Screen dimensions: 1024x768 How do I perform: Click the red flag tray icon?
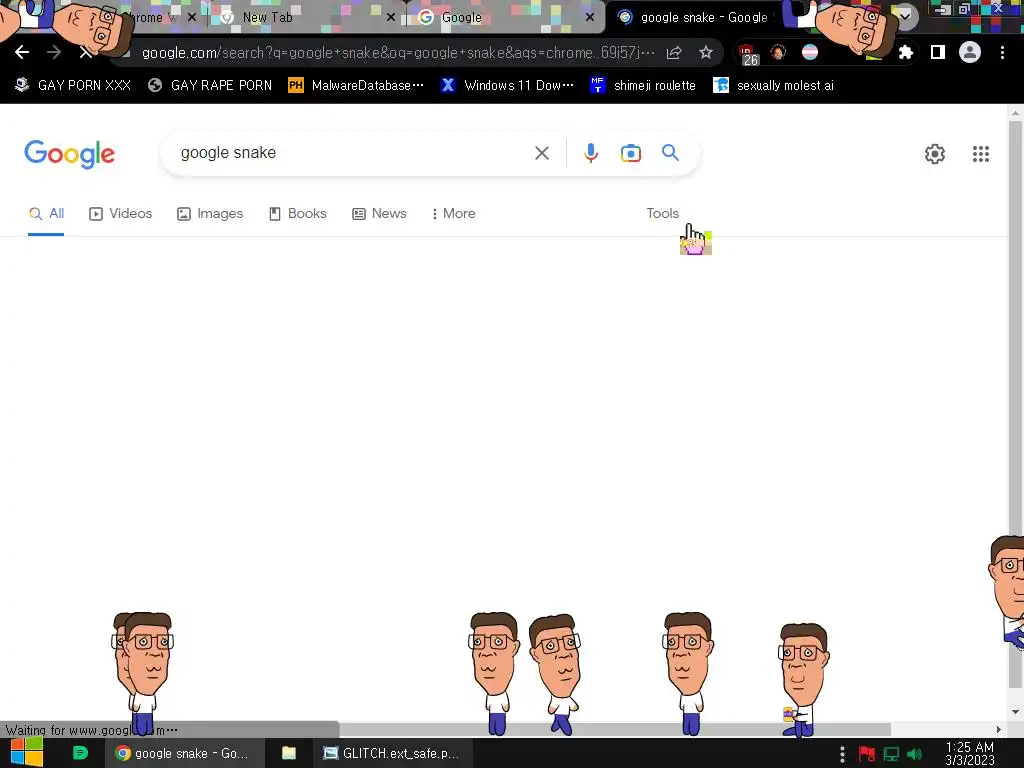[867, 754]
